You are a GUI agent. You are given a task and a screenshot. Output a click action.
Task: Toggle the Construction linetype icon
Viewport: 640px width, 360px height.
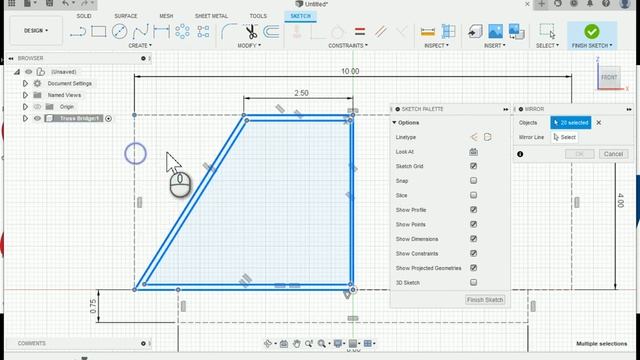[474, 137]
